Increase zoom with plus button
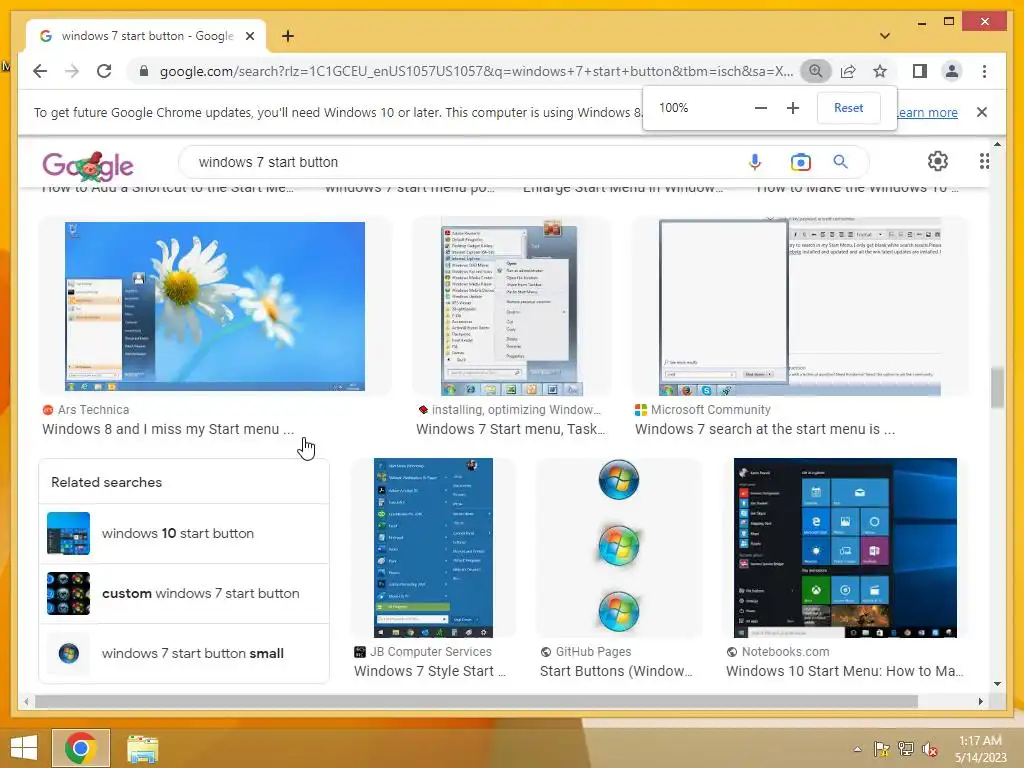Screen dimensions: 1024x768 click(x=793, y=108)
